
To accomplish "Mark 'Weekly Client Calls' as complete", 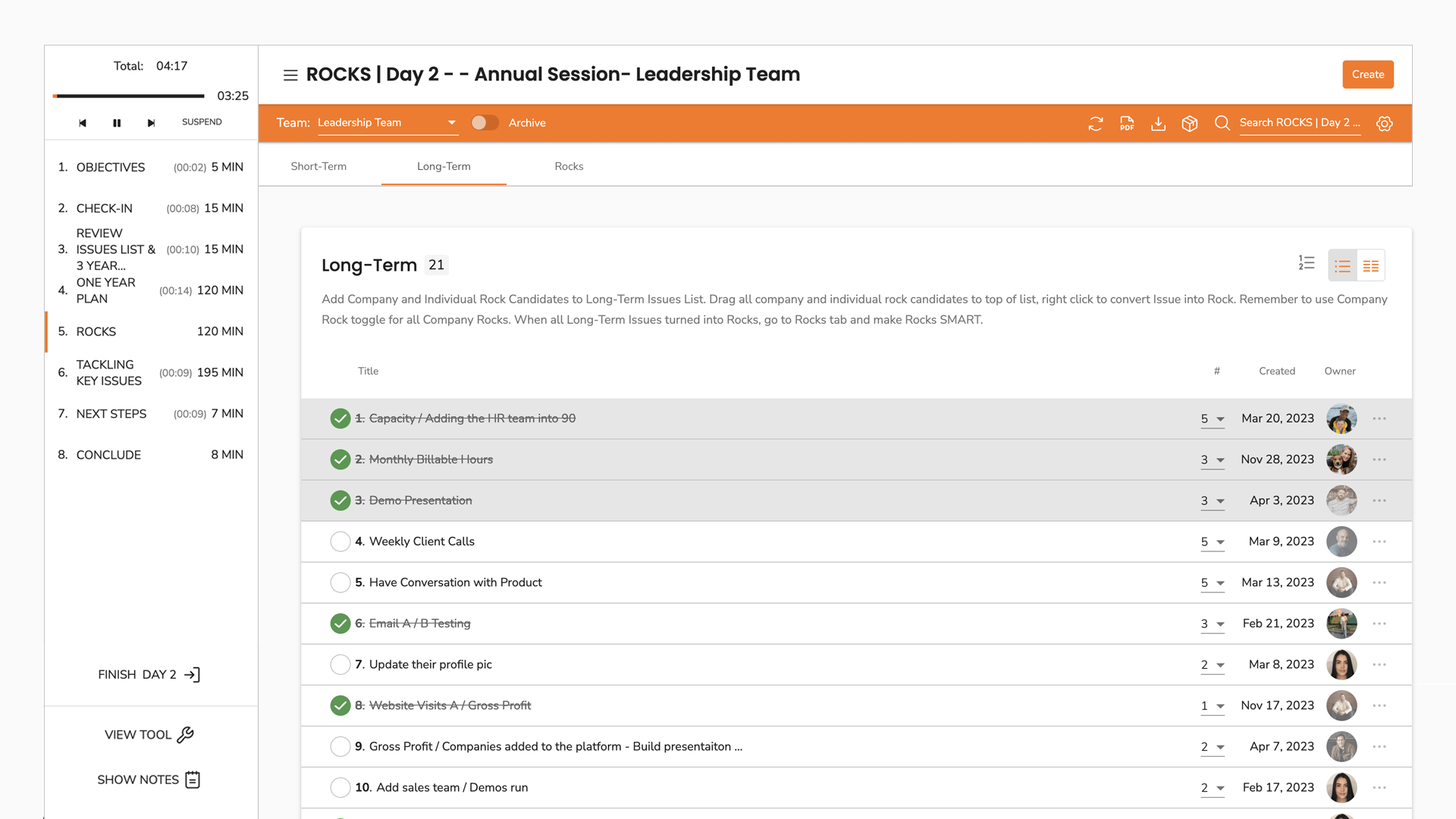I will click(340, 541).
